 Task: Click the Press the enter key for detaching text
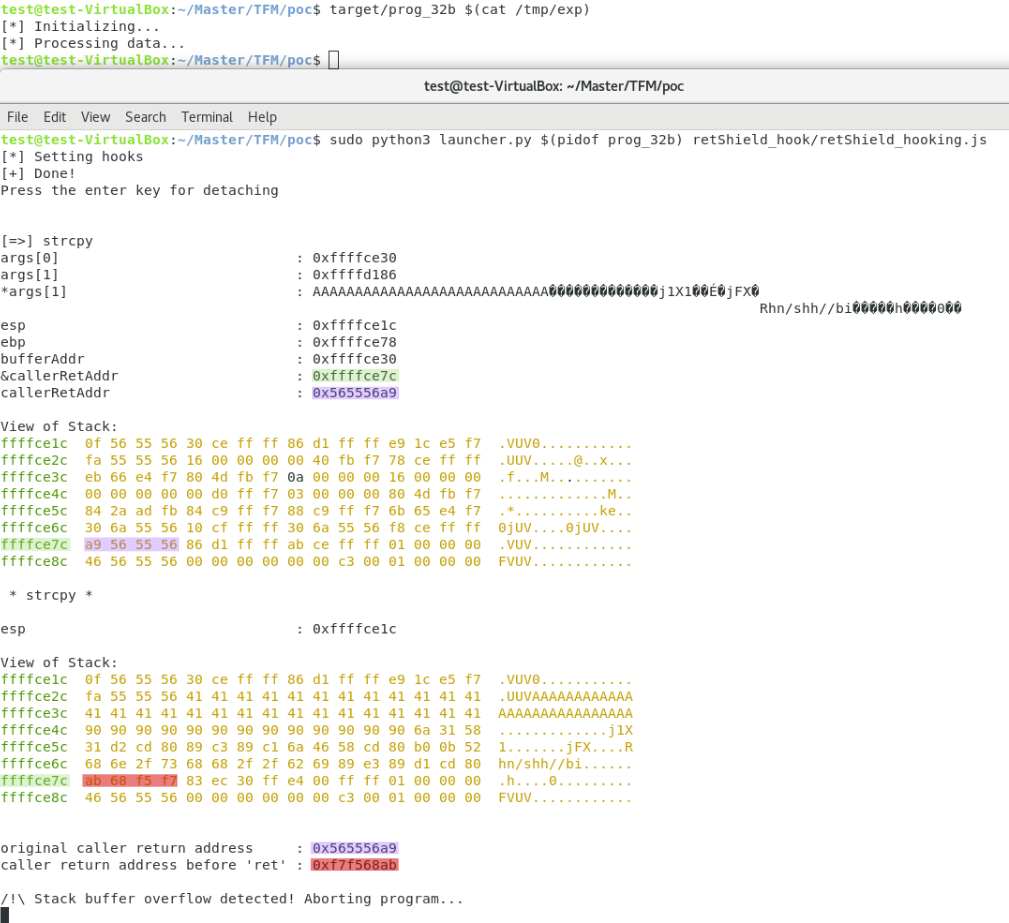click(x=139, y=190)
